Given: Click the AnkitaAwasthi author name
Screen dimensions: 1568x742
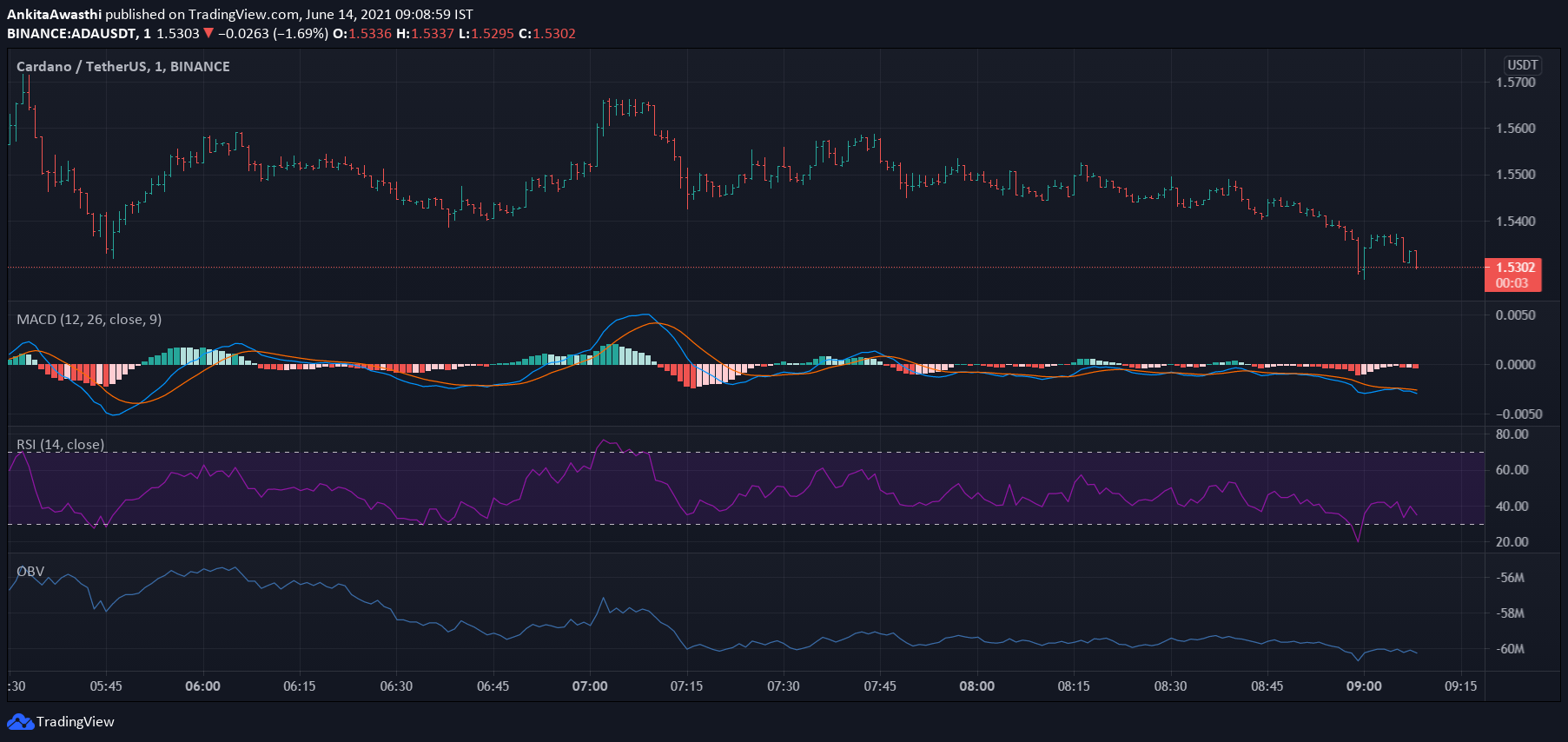Looking at the screenshot, I should [x=54, y=15].
